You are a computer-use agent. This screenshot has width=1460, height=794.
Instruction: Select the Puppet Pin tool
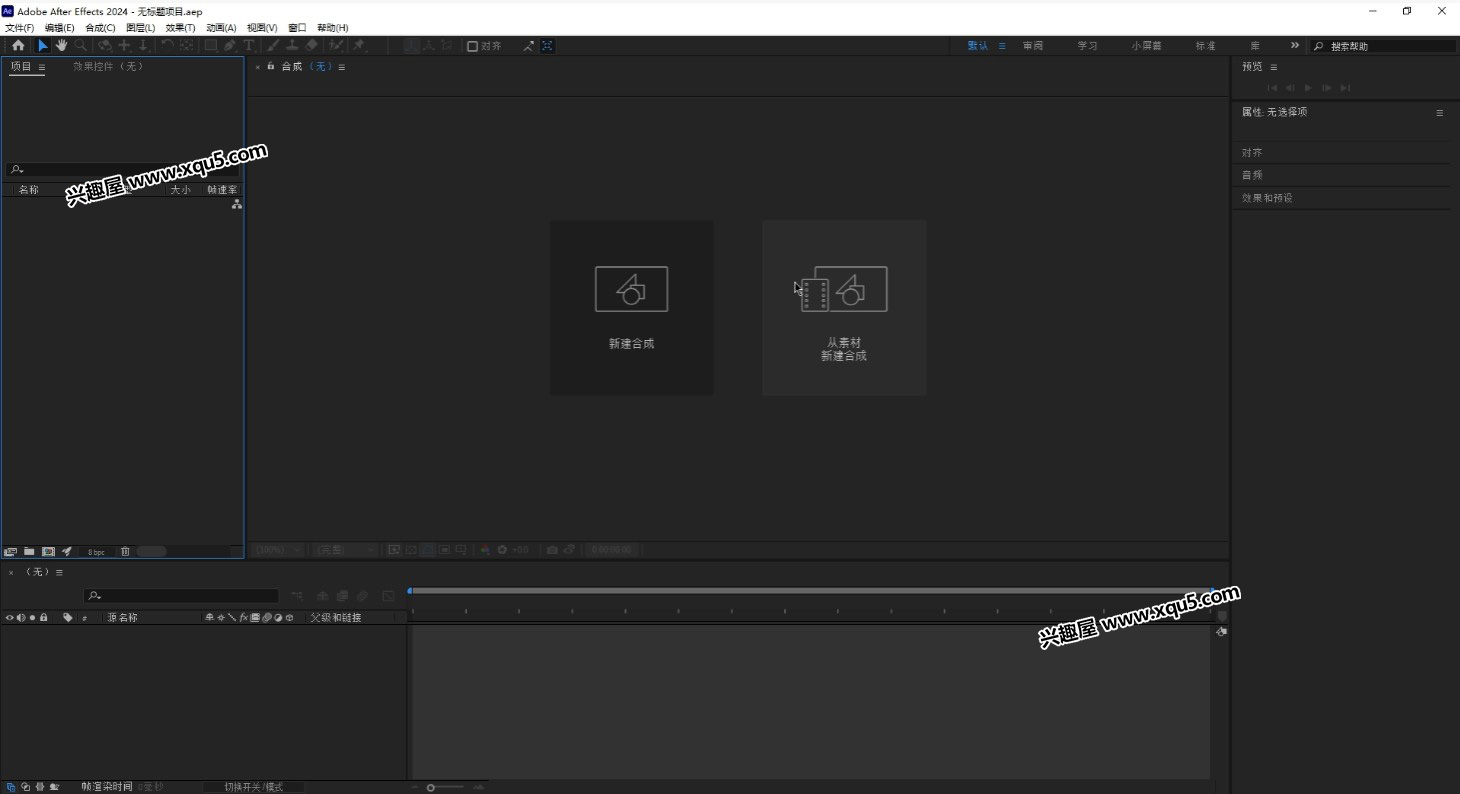[359, 46]
